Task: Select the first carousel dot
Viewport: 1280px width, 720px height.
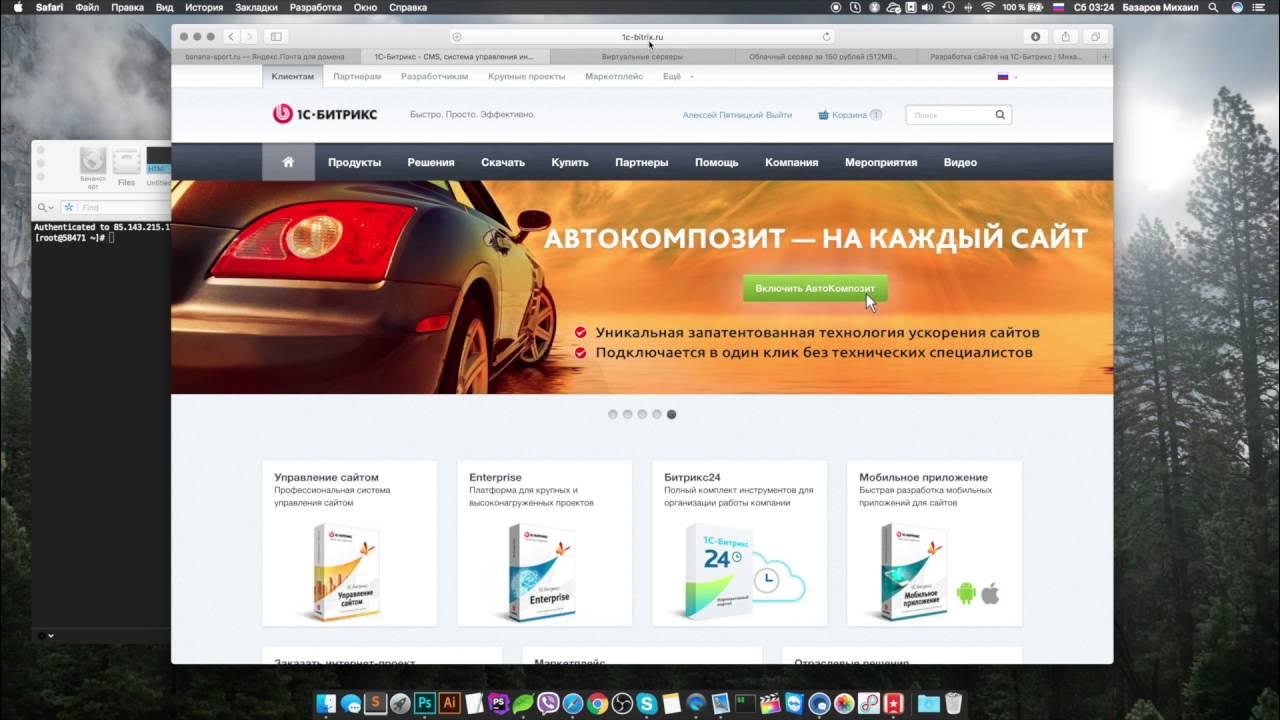Action: click(613, 414)
